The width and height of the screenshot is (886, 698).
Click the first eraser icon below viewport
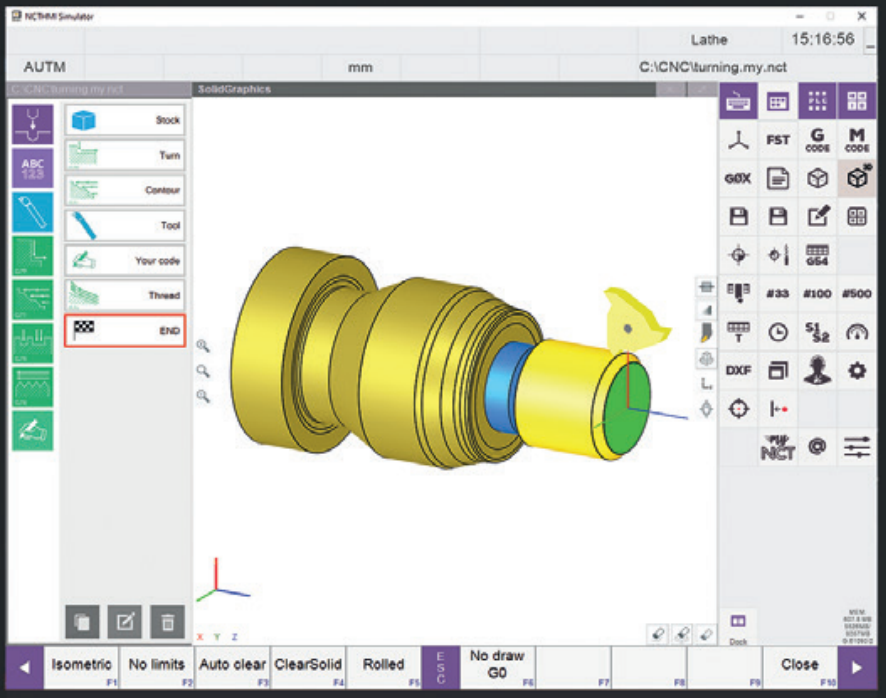[x=658, y=634]
